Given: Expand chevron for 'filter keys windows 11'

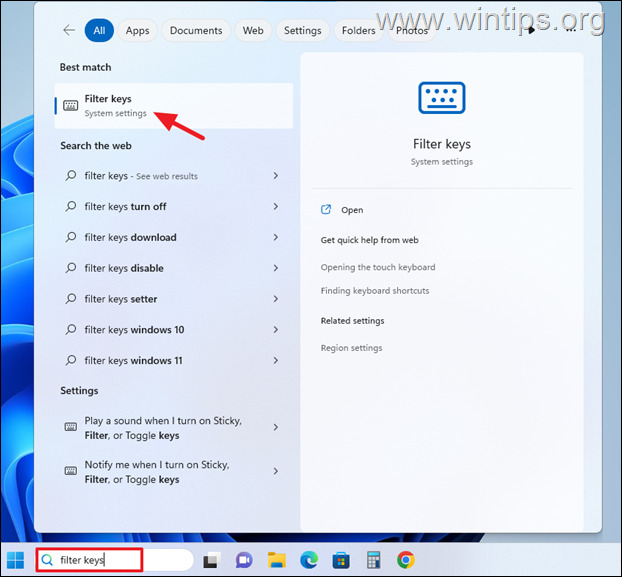Looking at the screenshot, I should [276, 360].
